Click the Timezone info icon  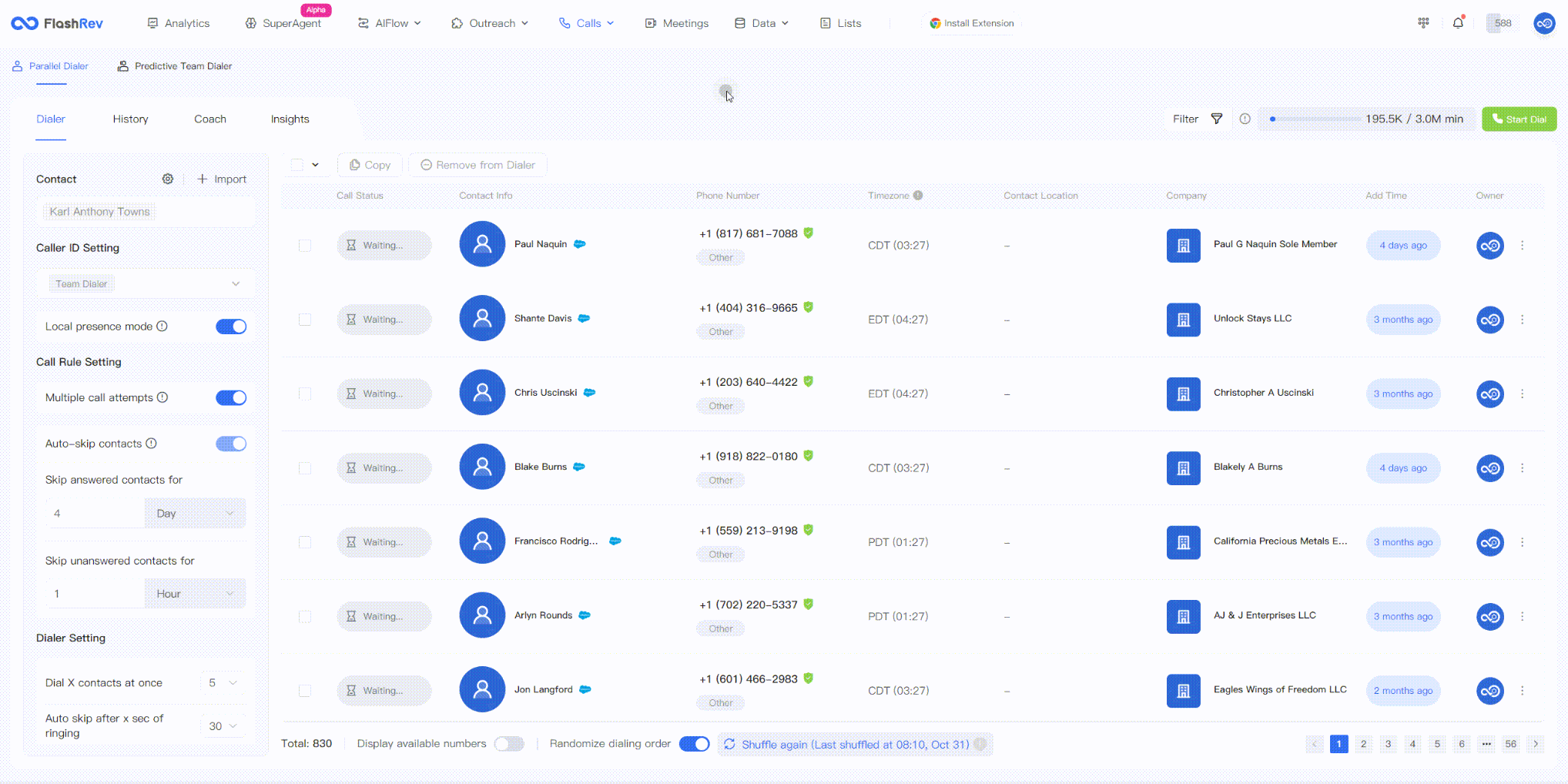(918, 196)
